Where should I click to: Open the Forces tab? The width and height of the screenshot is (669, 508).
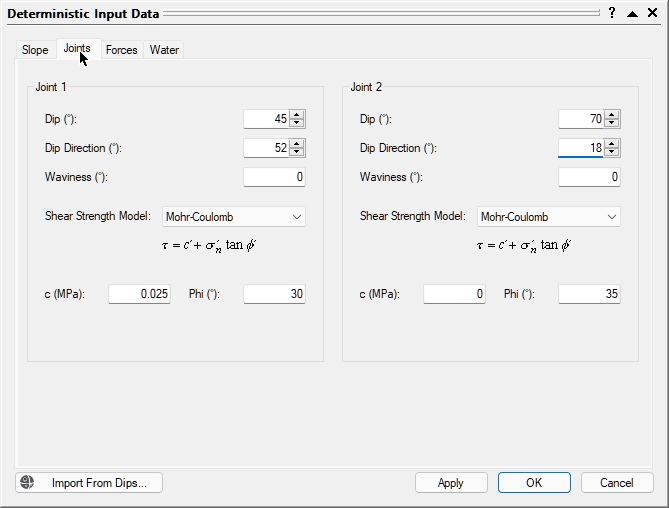(x=122, y=50)
